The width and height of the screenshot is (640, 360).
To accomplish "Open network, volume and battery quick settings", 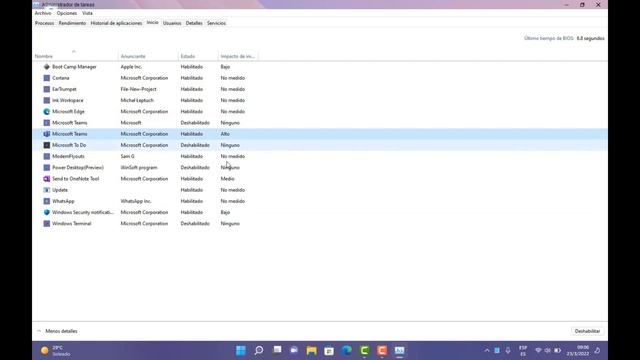I will click(x=548, y=351).
